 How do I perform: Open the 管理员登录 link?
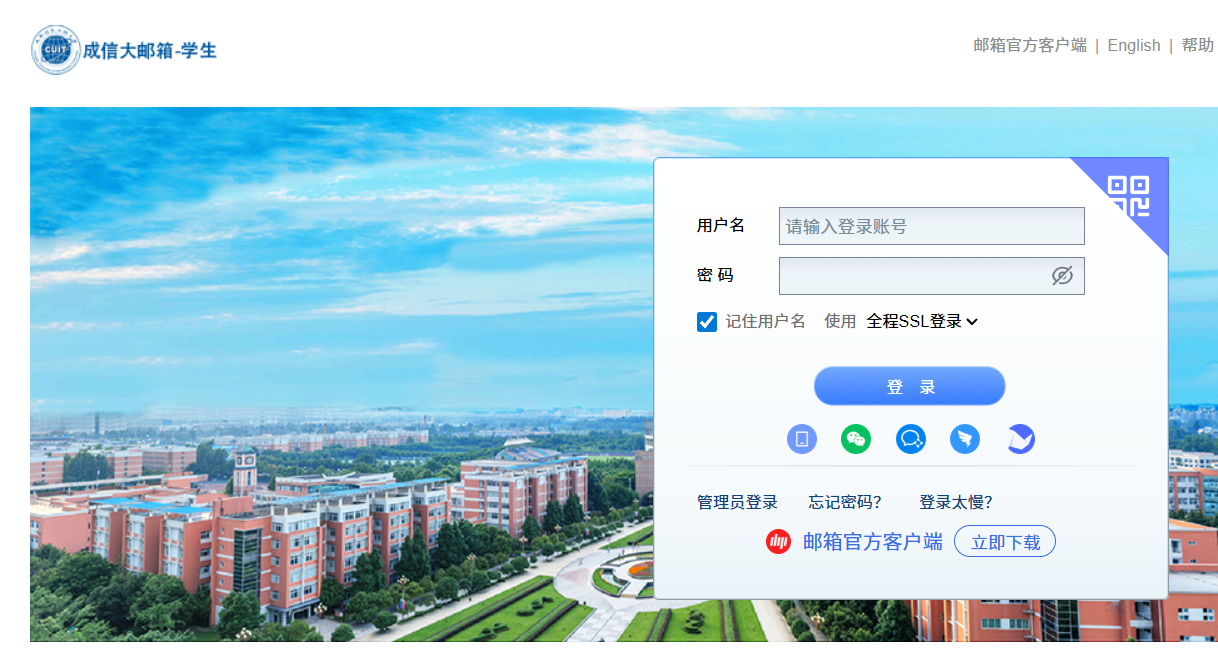tap(737, 502)
